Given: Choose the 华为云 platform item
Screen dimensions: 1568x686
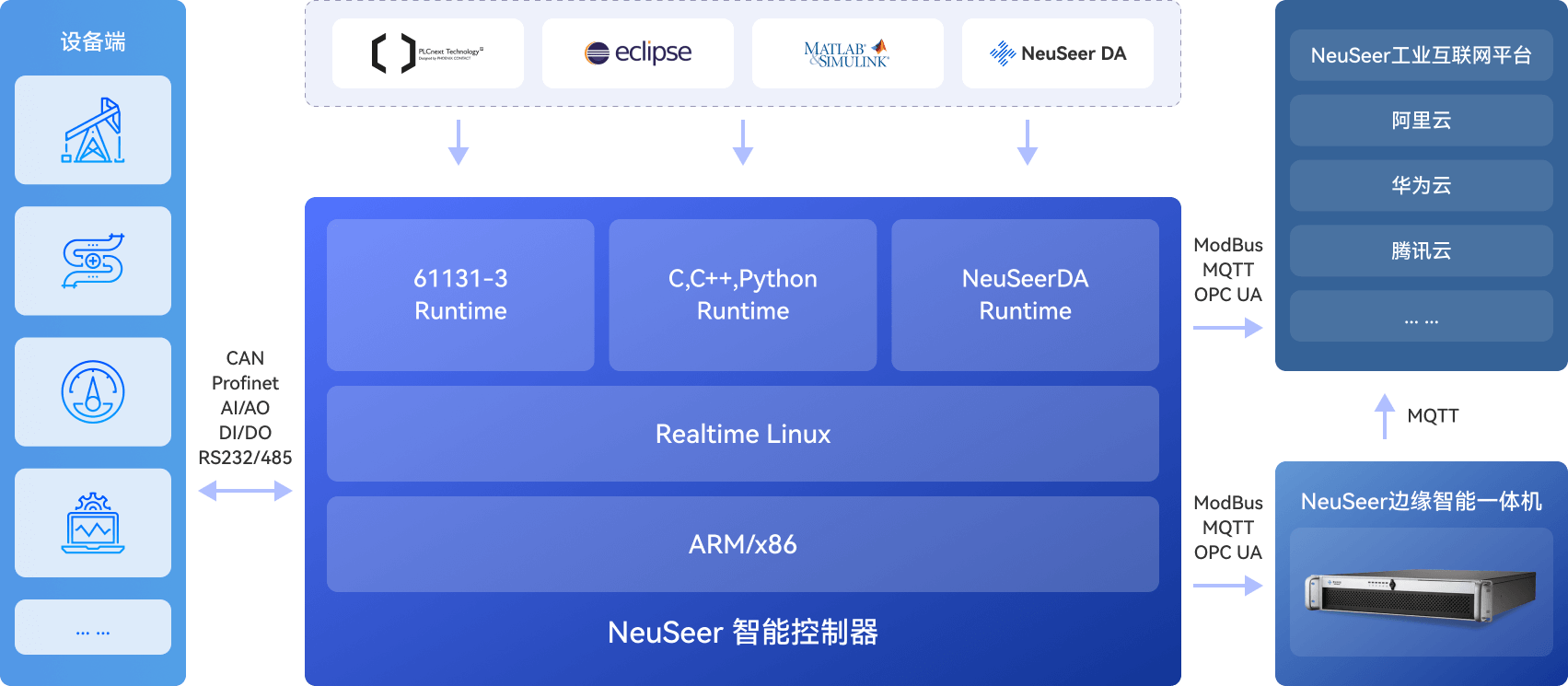Looking at the screenshot, I should click(x=1421, y=186).
